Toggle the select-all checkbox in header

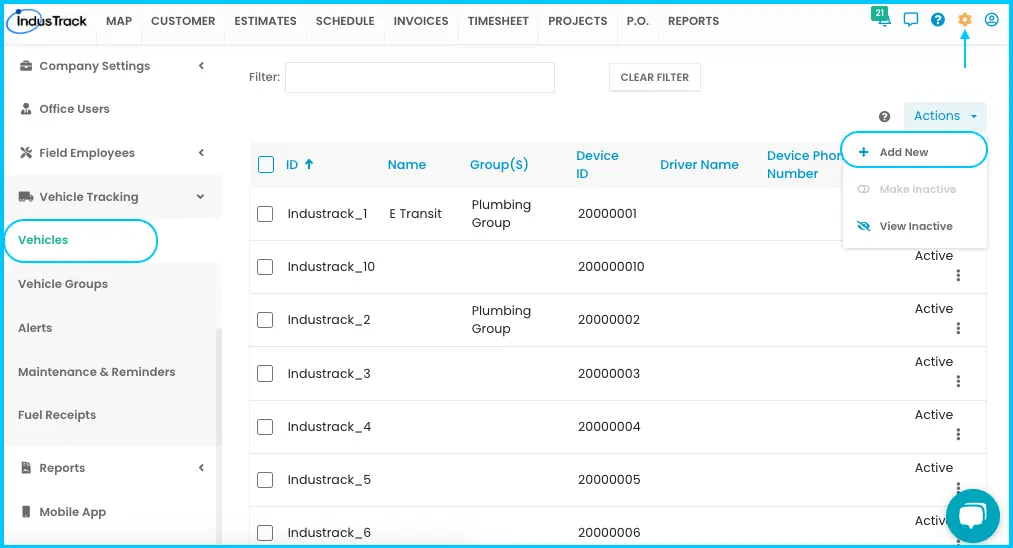click(x=266, y=164)
